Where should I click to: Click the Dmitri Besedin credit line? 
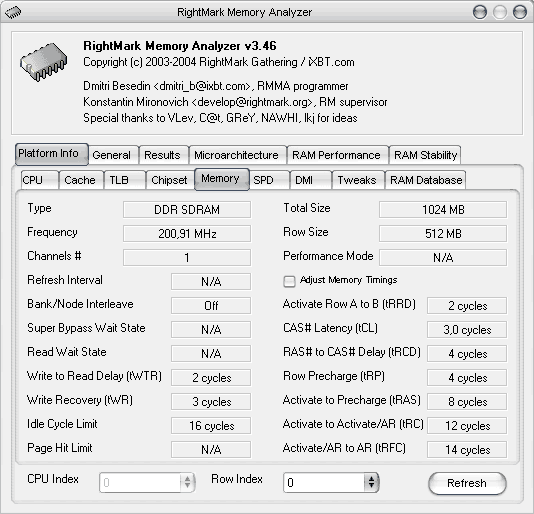216,86
